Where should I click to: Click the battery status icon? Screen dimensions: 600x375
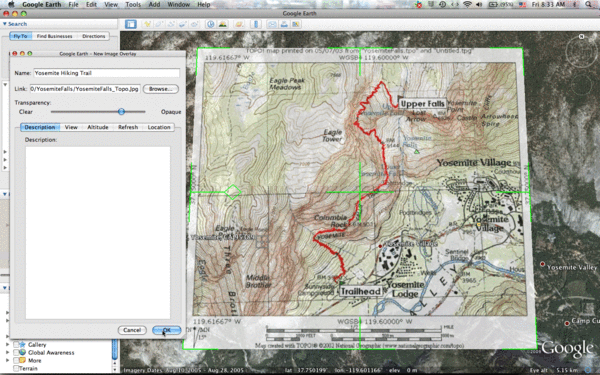coord(493,4)
